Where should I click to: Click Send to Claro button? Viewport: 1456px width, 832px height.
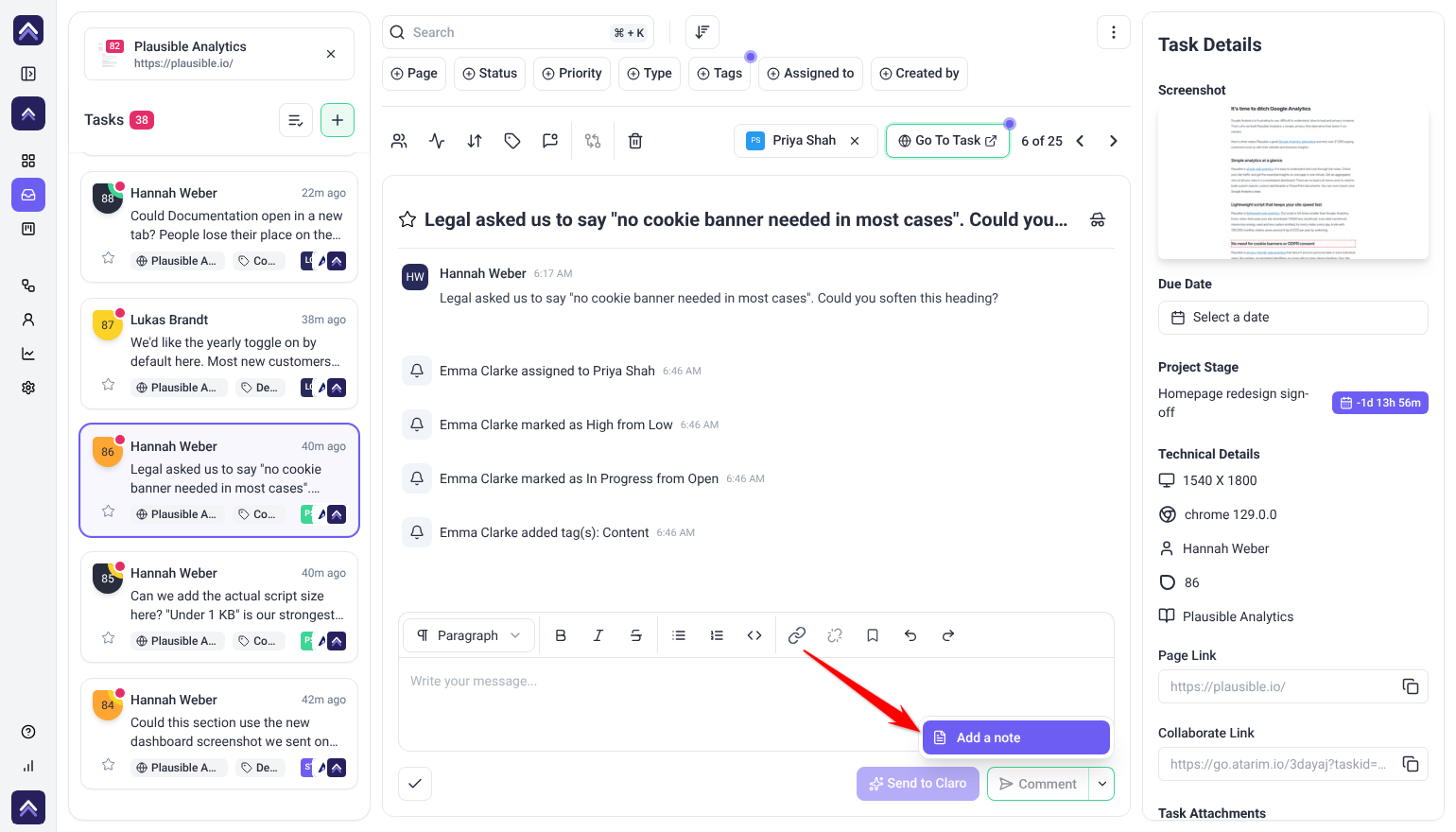pos(918,784)
